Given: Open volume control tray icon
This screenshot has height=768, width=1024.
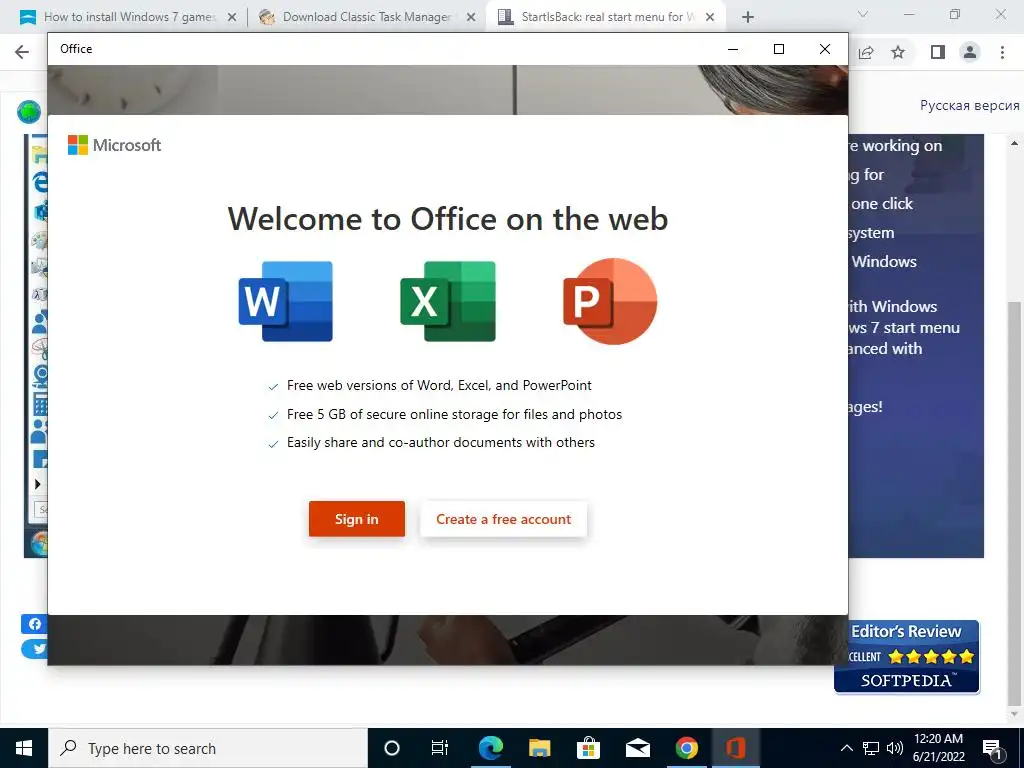Looking at the screenshot, I should (x=895, y=748).
